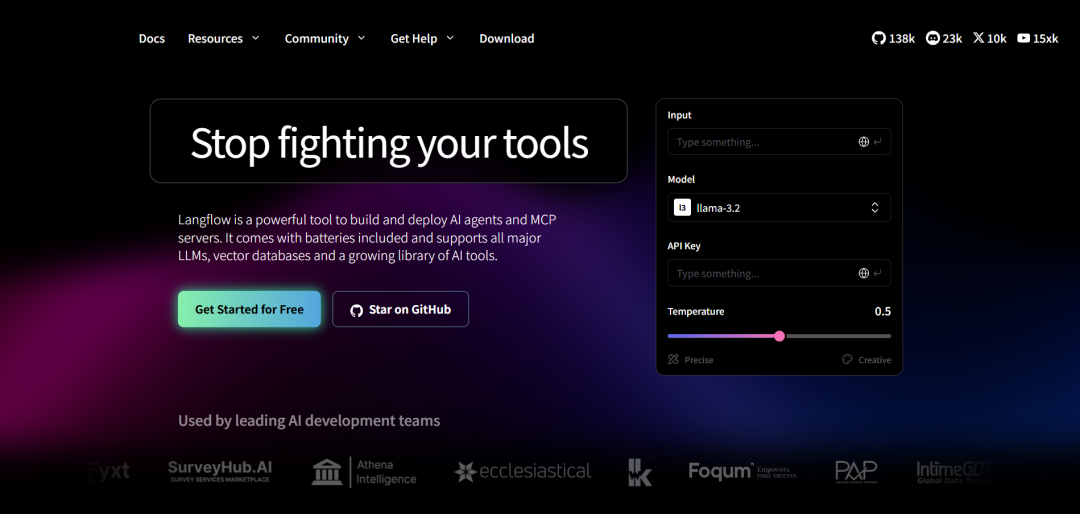The image size is (1080, 514).
Task: Open the YouTube 15k channel link
Action: click(1037, 39)
